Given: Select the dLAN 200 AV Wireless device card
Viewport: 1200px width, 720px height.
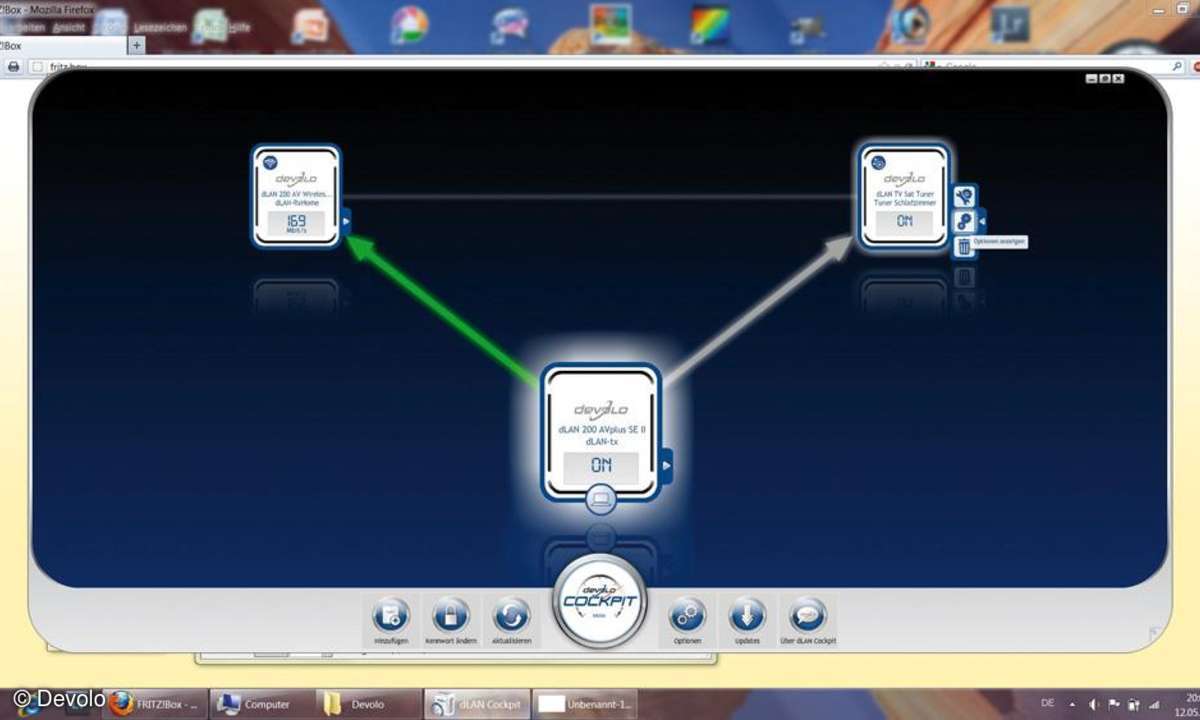Looking at the screenshot, I should point(296,196).
